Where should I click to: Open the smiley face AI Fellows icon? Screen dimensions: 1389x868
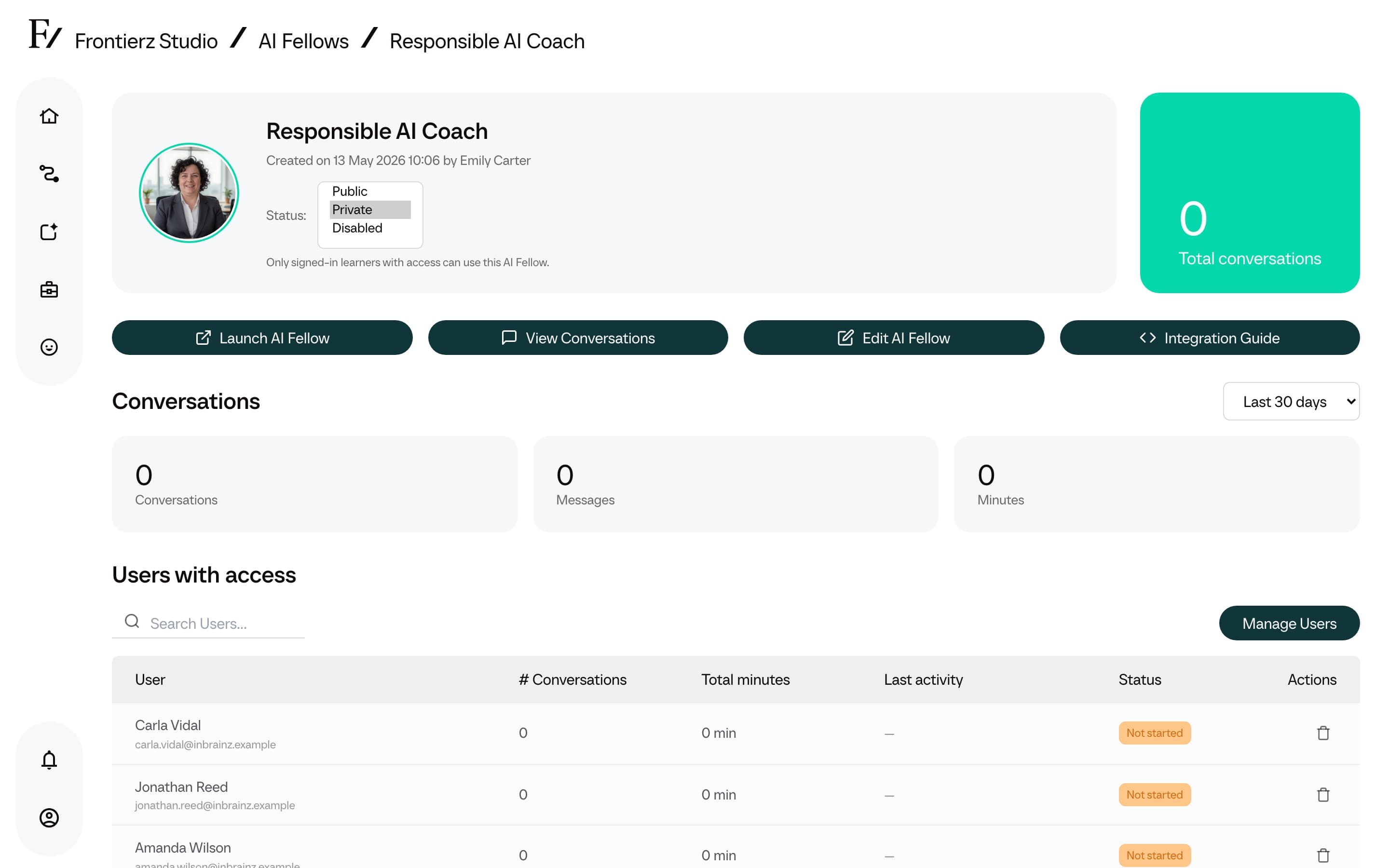pyautogui.click(x=49, y=347)
